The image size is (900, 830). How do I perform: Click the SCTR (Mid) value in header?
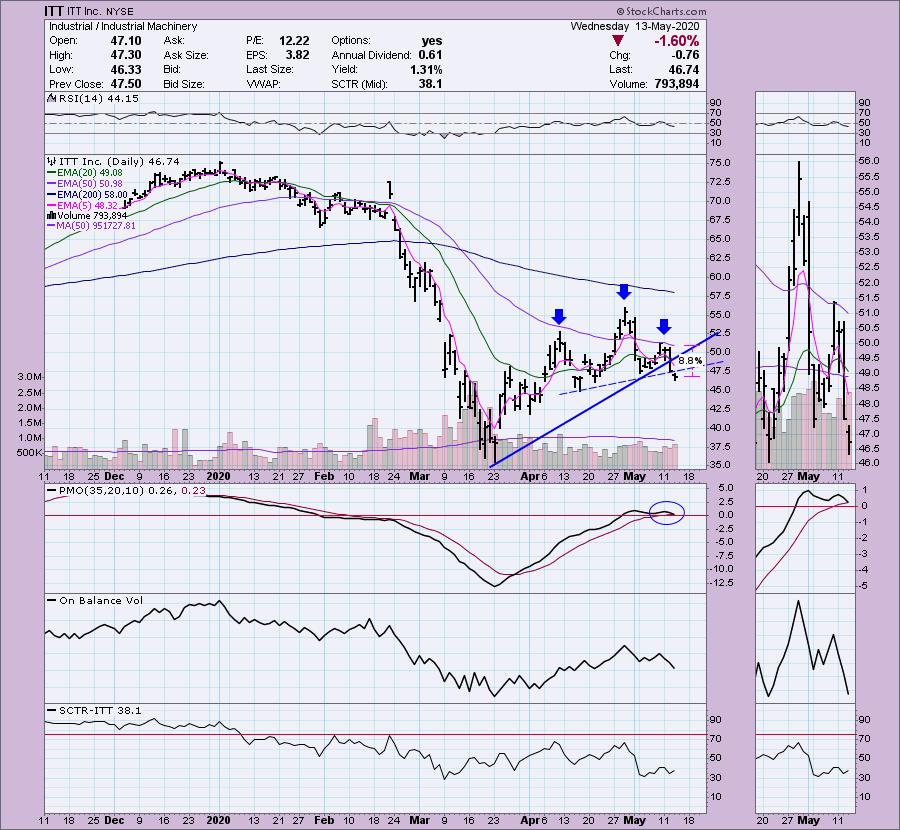point(430,84)
